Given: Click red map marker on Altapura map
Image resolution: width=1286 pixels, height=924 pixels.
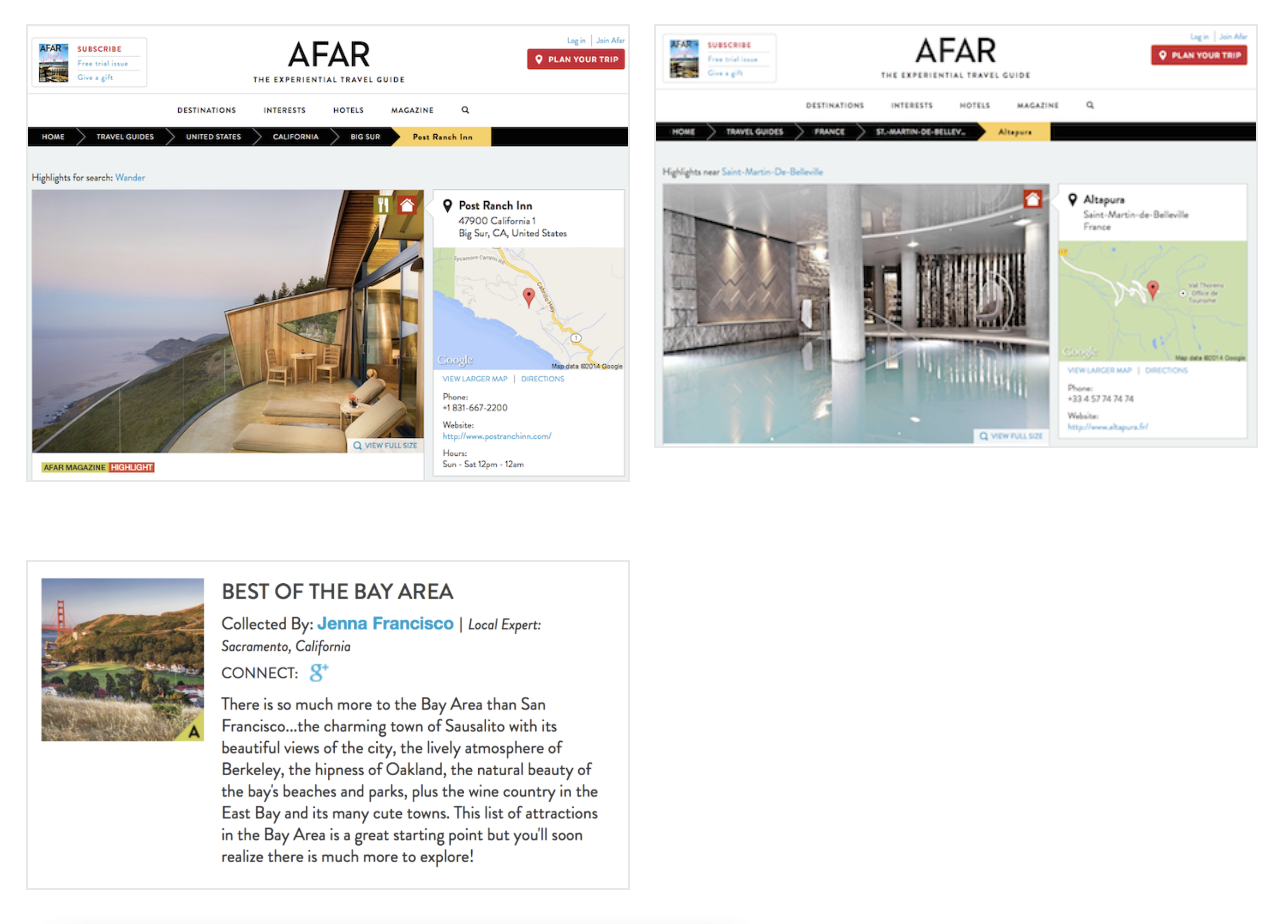Looking at the screenshot, I should pyautogui.click(x=1153, y=290).
